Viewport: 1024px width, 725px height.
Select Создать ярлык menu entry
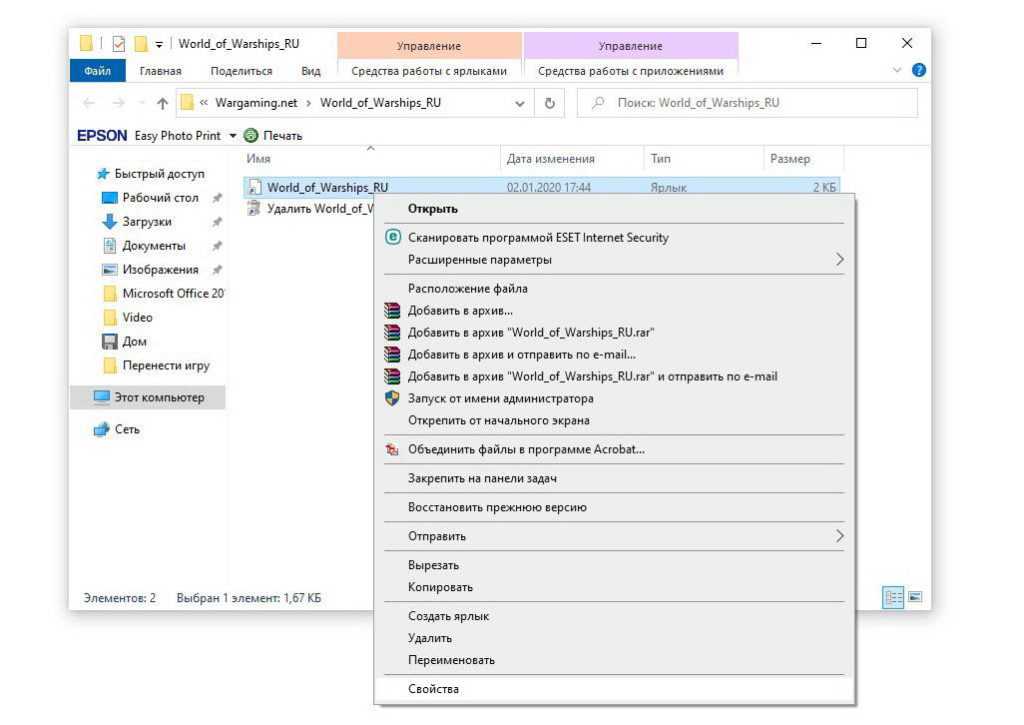[614, 615]
